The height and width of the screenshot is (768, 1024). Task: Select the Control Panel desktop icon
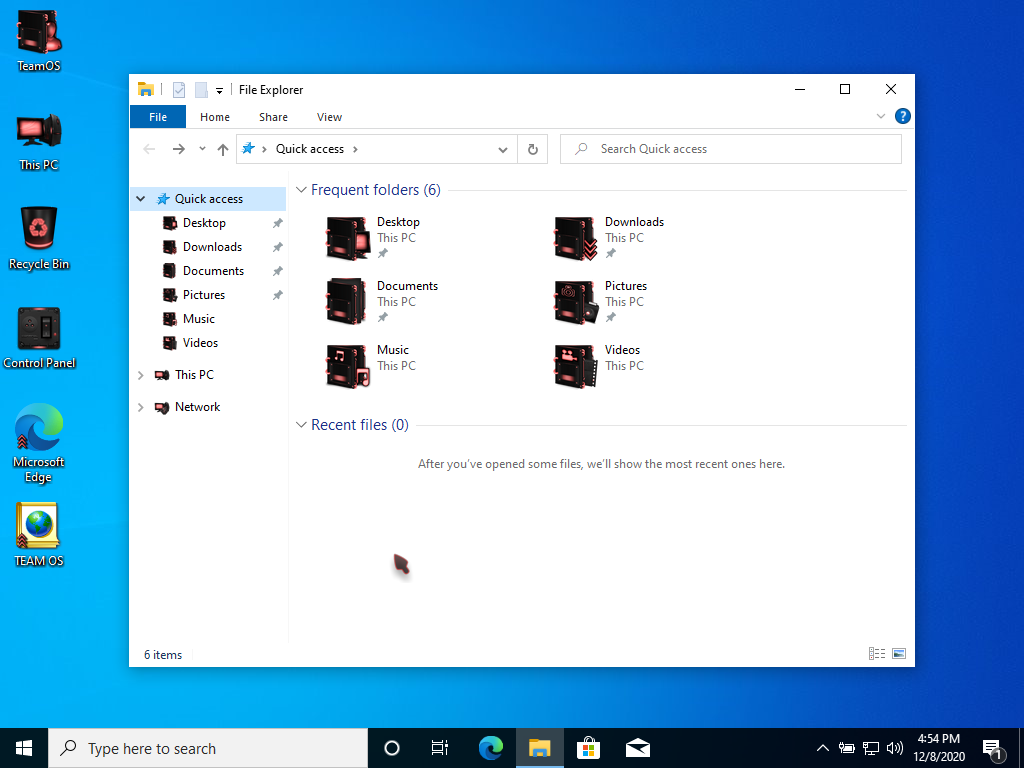tap(39, 338)
